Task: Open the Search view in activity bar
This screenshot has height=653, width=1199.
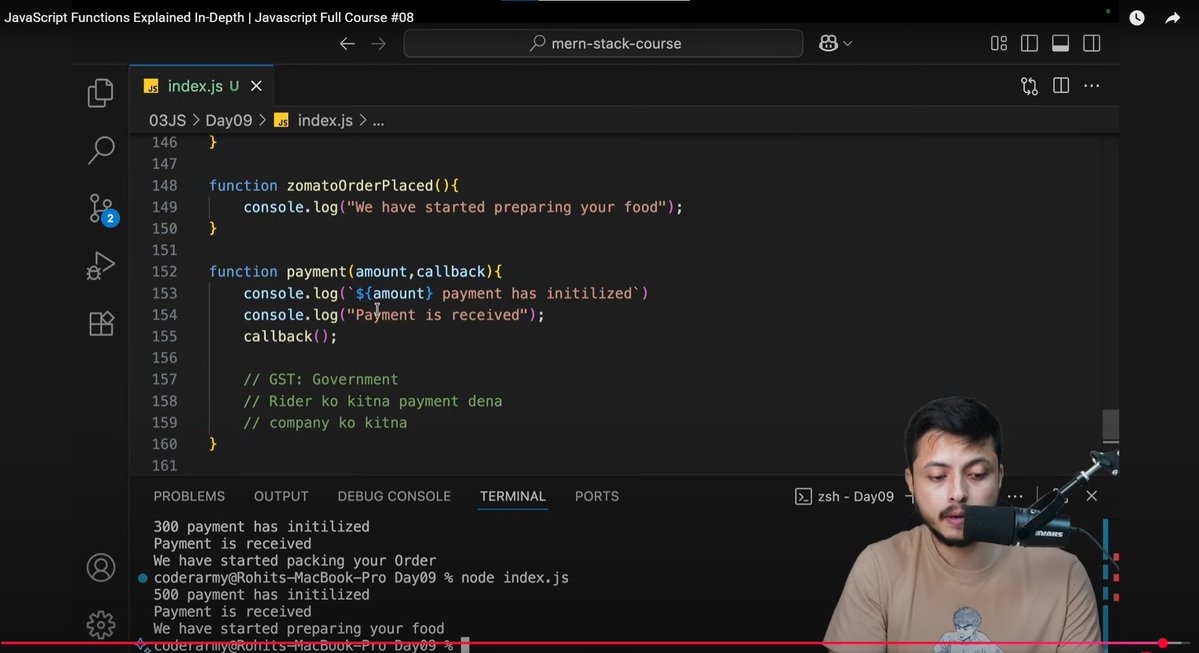Action: (x=101, y=149)
